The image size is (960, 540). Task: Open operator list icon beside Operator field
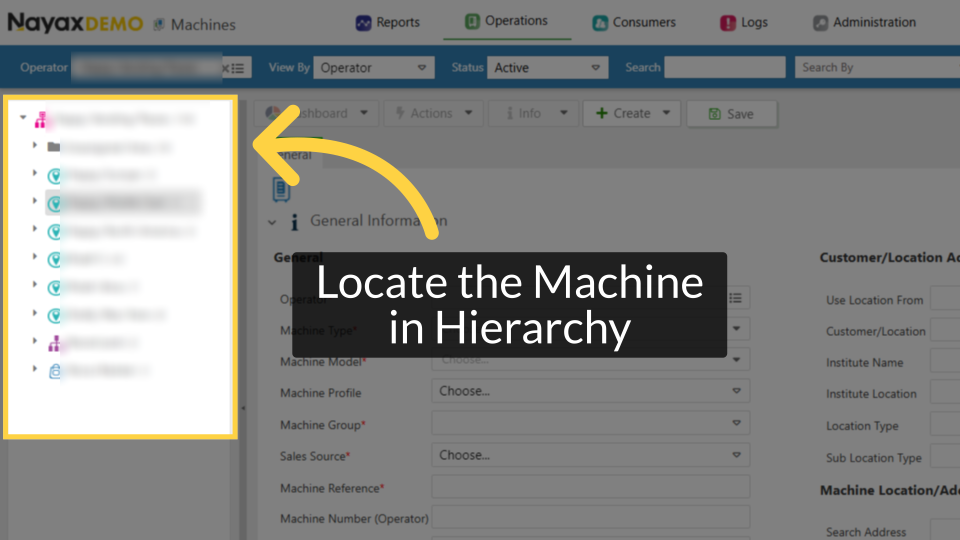coord(238,68)
